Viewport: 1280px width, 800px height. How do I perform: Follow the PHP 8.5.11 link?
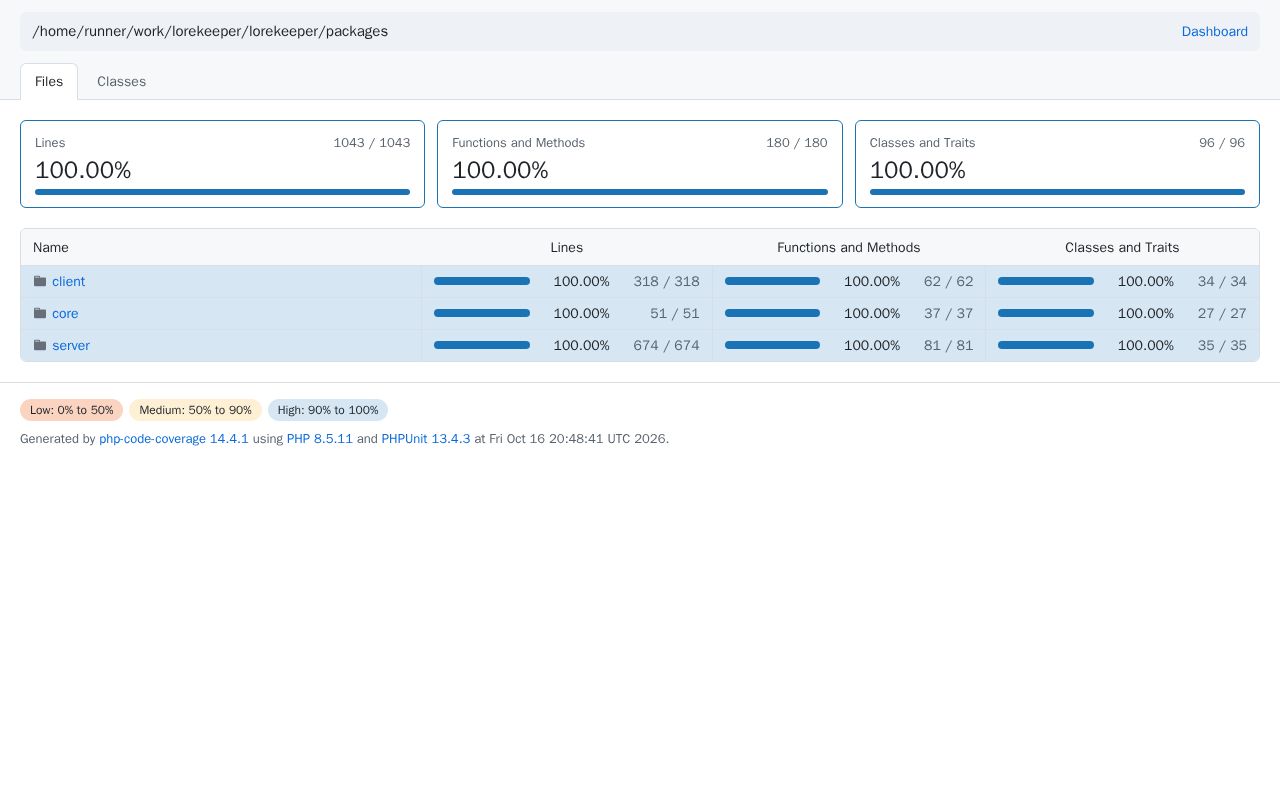coord(320,439)
